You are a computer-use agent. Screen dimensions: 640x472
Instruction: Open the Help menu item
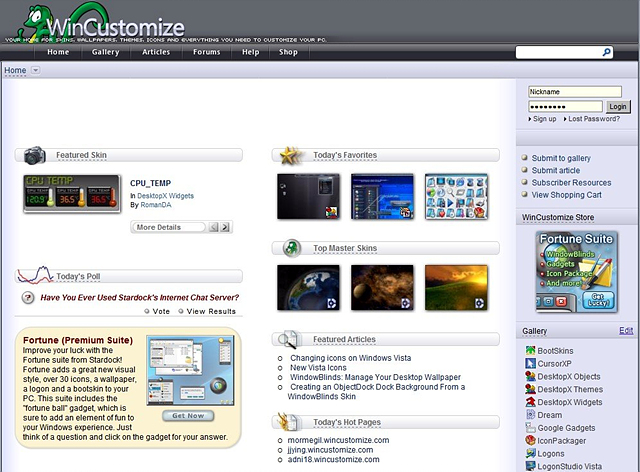[x=251, y=52]
